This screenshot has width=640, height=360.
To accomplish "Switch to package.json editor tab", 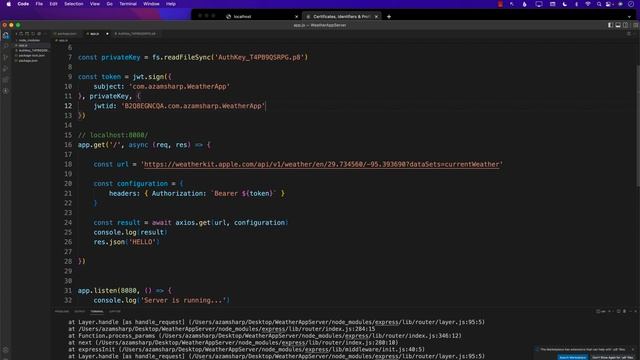I will 66,34.
